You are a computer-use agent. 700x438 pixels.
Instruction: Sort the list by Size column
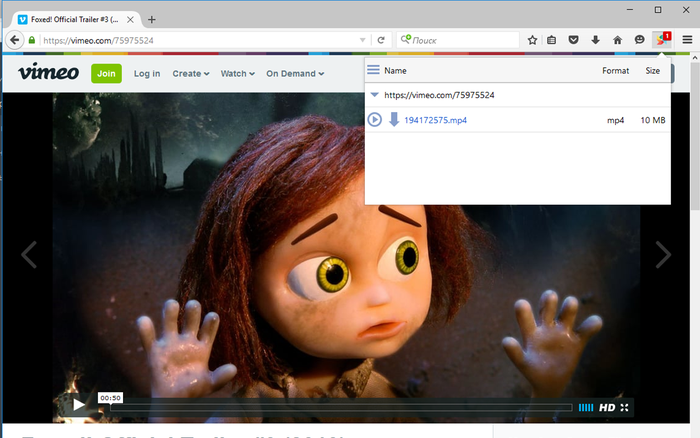pos(652,71)
